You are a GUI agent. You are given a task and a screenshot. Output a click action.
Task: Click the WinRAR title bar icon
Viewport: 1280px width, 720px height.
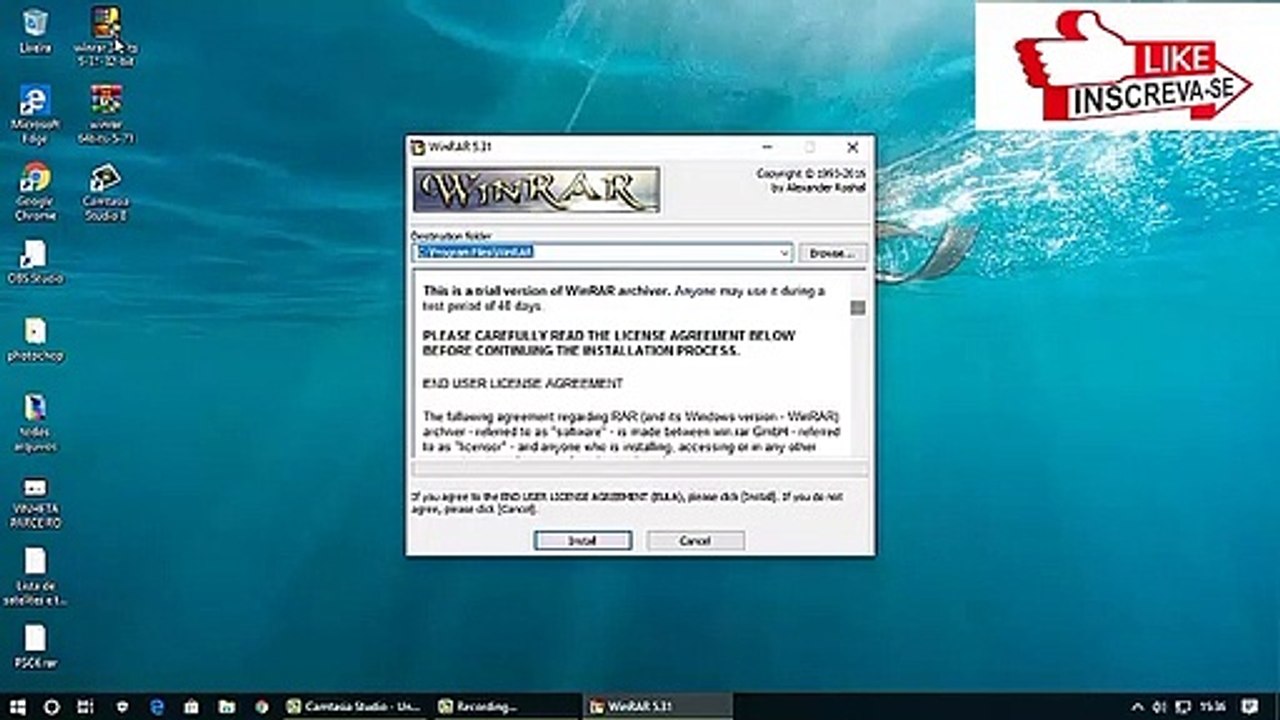coord(418,147)
